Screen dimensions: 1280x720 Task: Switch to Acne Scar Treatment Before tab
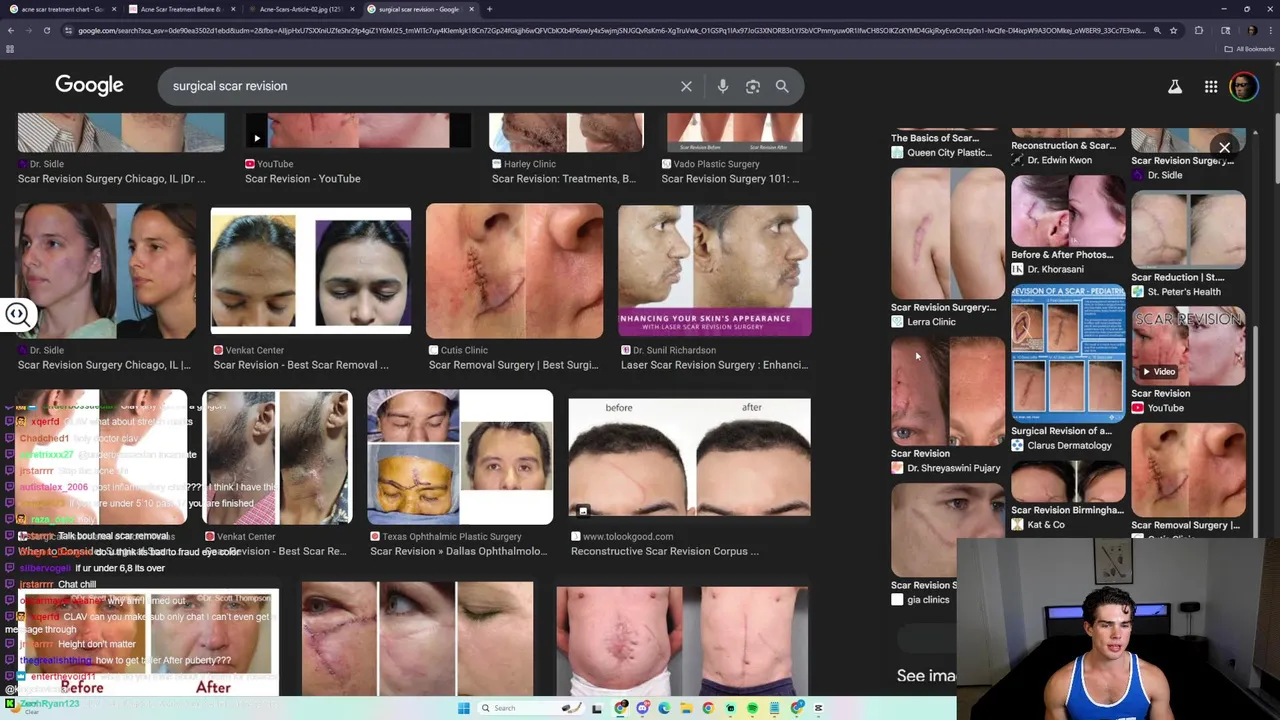(180, 9)
